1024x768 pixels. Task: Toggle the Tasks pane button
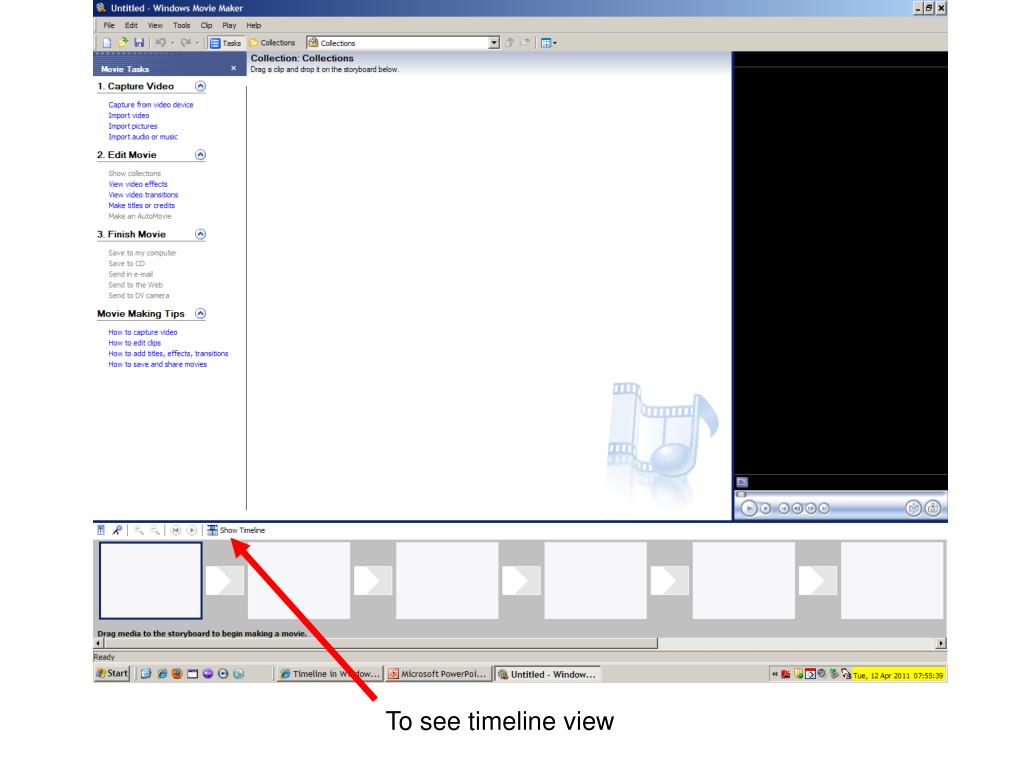pyautogui.click(x=225, y=43)
